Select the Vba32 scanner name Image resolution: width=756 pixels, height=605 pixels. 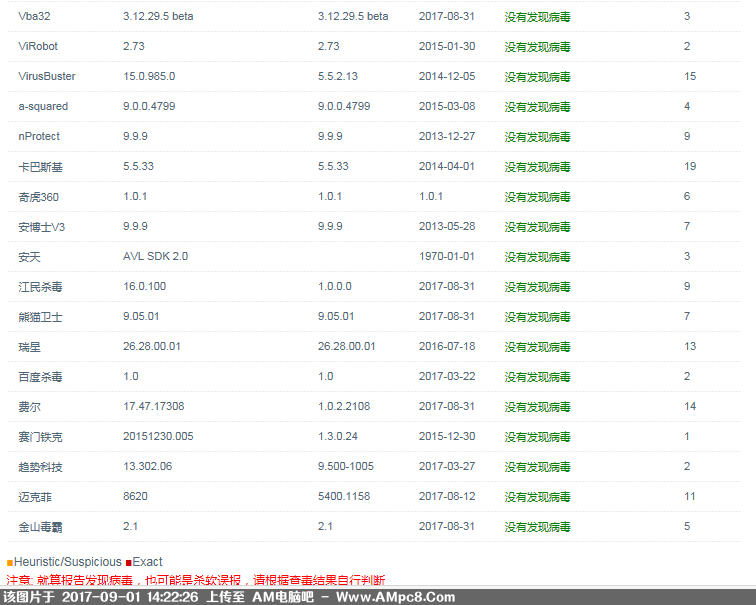pyautogui.click(x=34, y=16)
